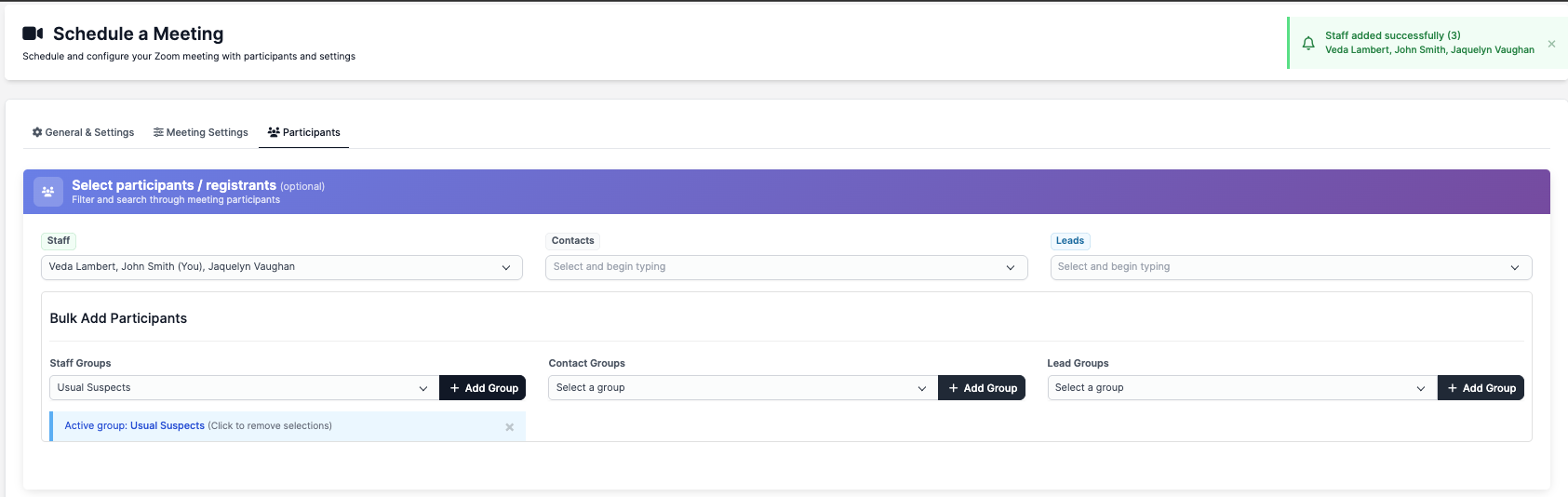Click the video camera icon beside Schedule a Meeting
Image resolution: width=1568 pixels, height=497 pixels.
click(x=33, y=34)
